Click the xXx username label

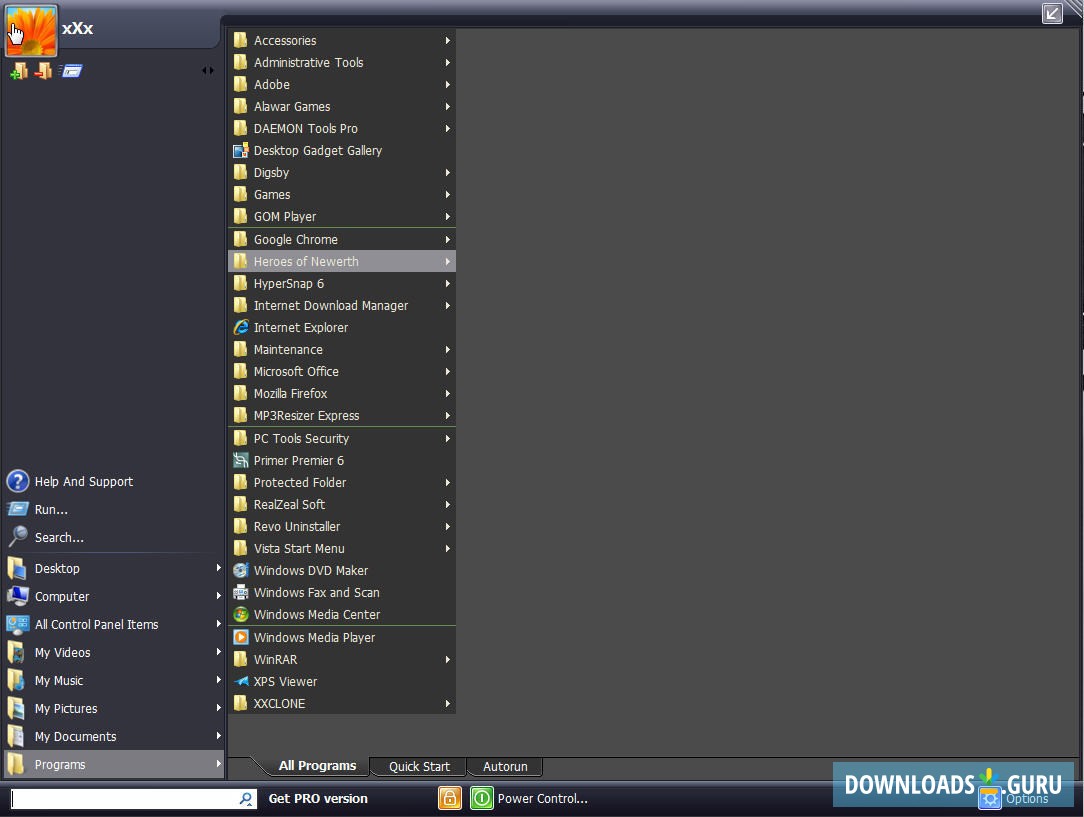point(77,28)
